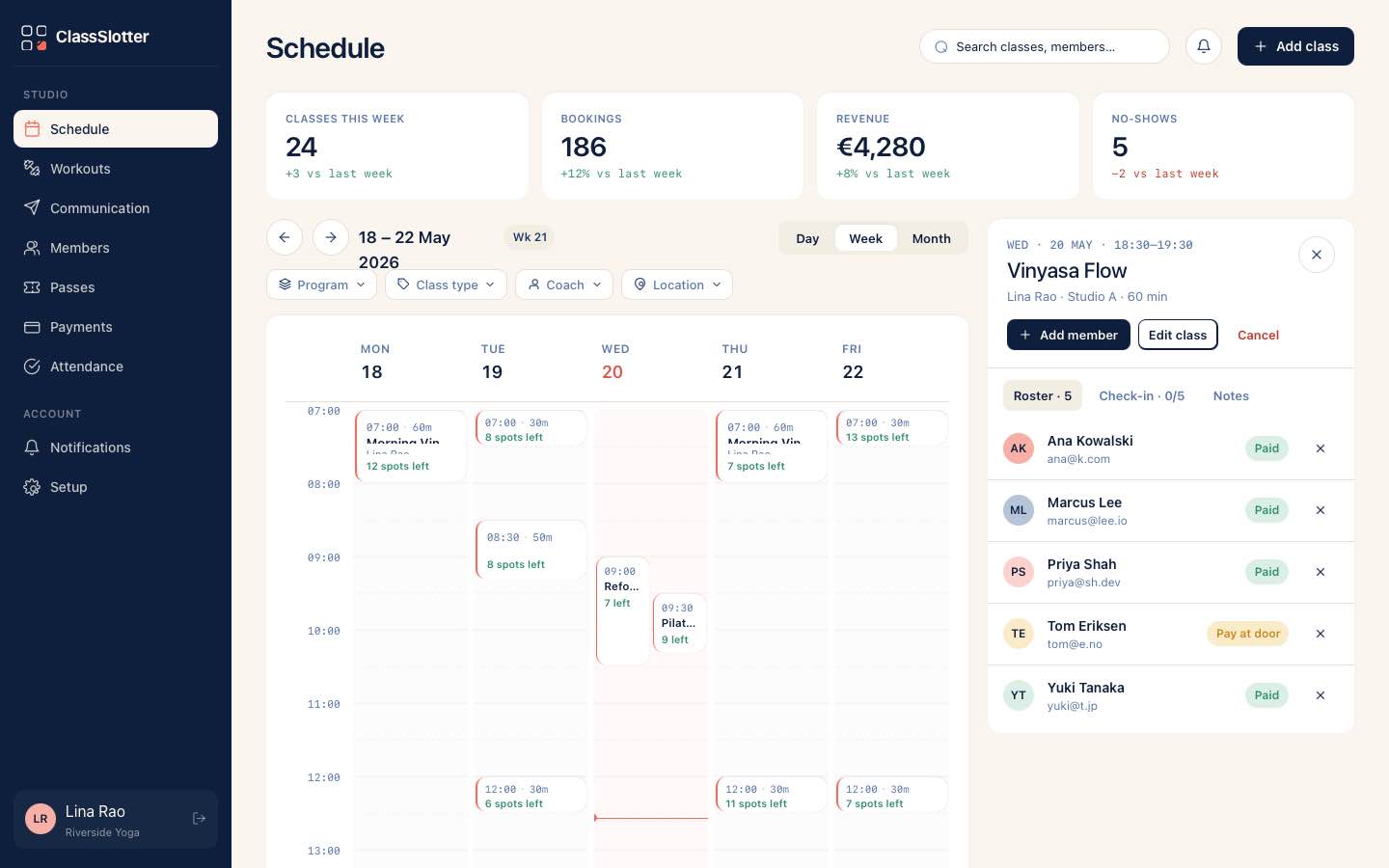Click Ana Kowalski's AK avatar
This screenshot has height=868, width=1389.
pos(1019,448)
